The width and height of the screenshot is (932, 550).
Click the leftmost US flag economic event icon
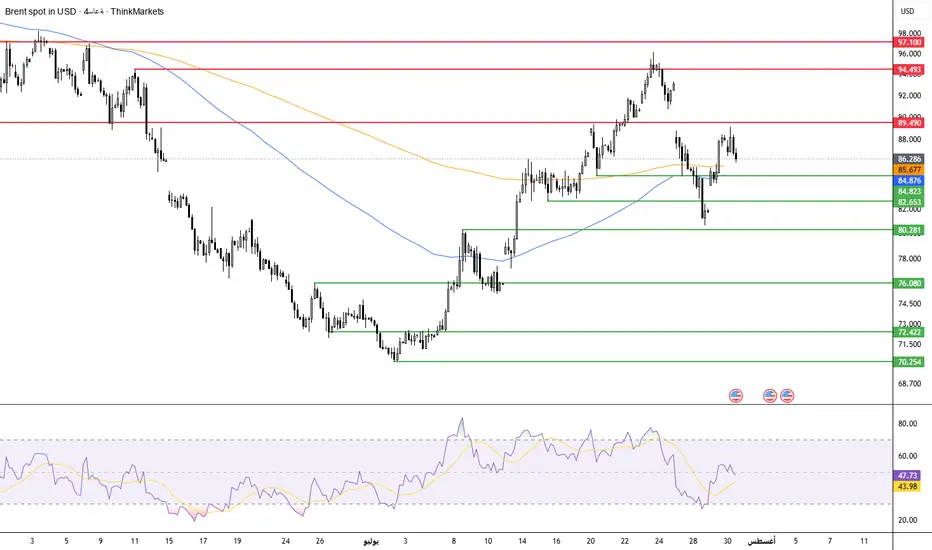click(x=736, y=395)
